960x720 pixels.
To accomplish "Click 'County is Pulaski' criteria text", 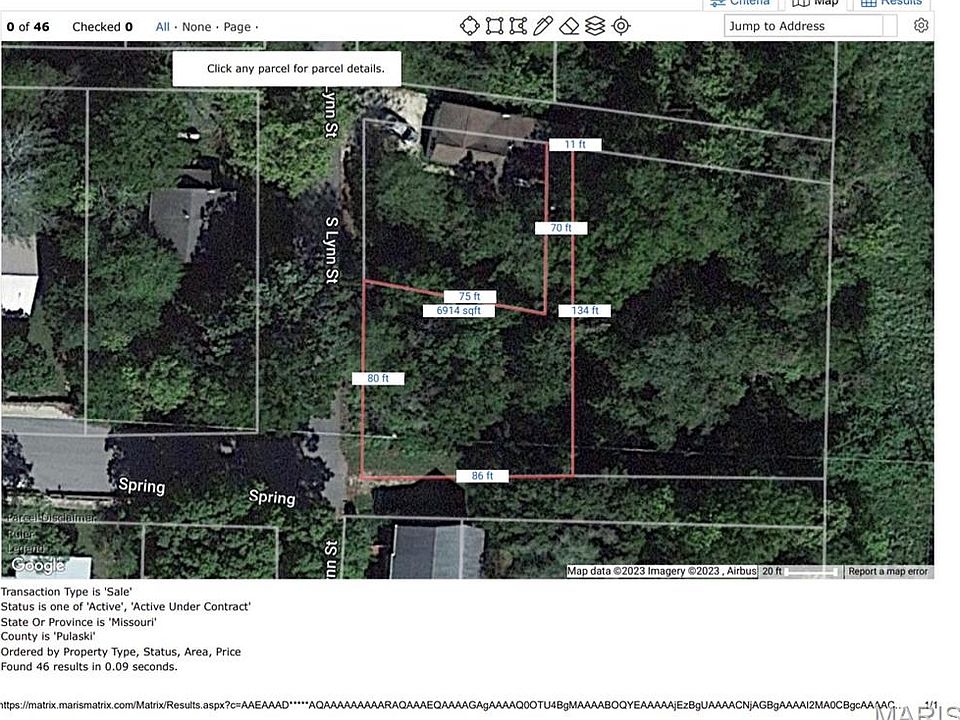I will coord(48,636).
